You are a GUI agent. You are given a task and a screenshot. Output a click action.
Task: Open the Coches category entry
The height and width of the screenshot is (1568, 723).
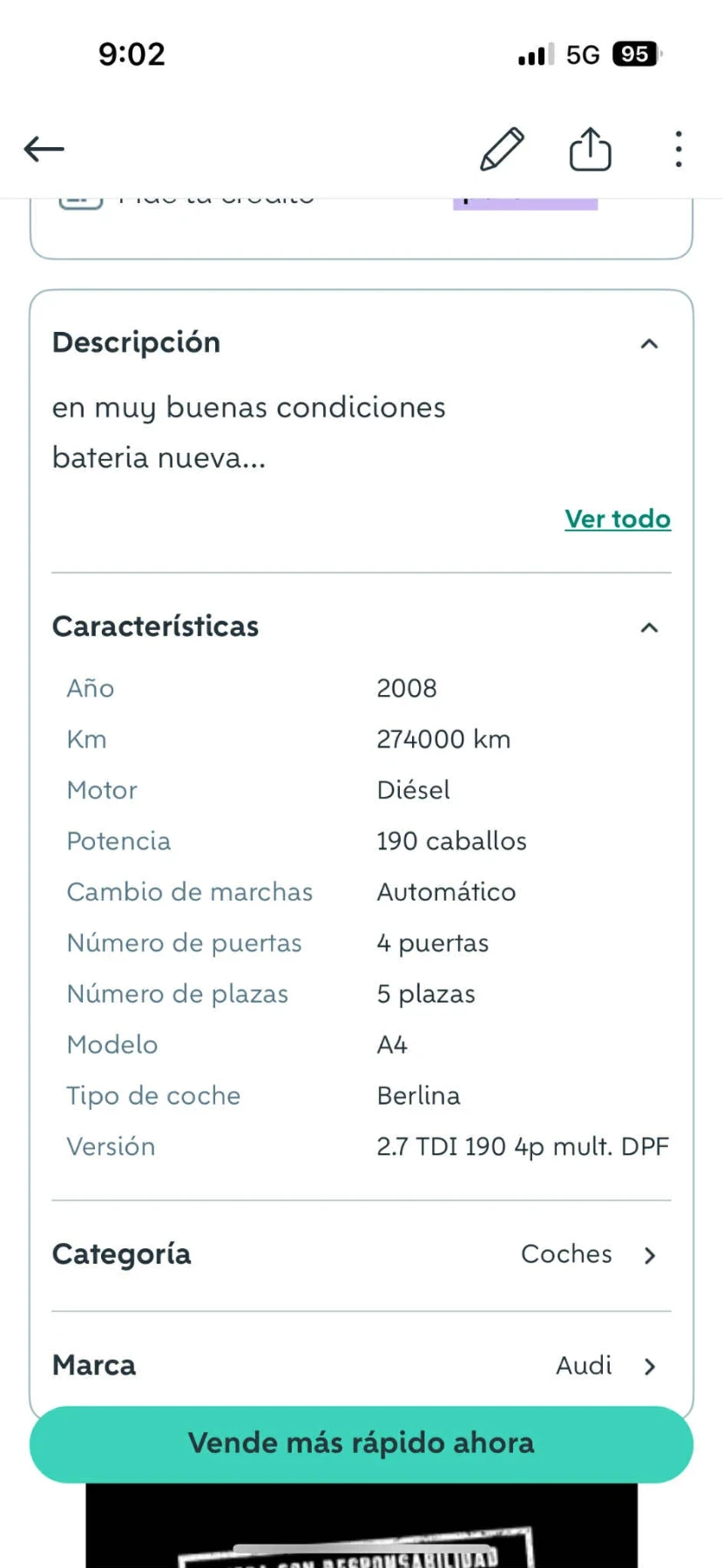tap(566, 1254)
